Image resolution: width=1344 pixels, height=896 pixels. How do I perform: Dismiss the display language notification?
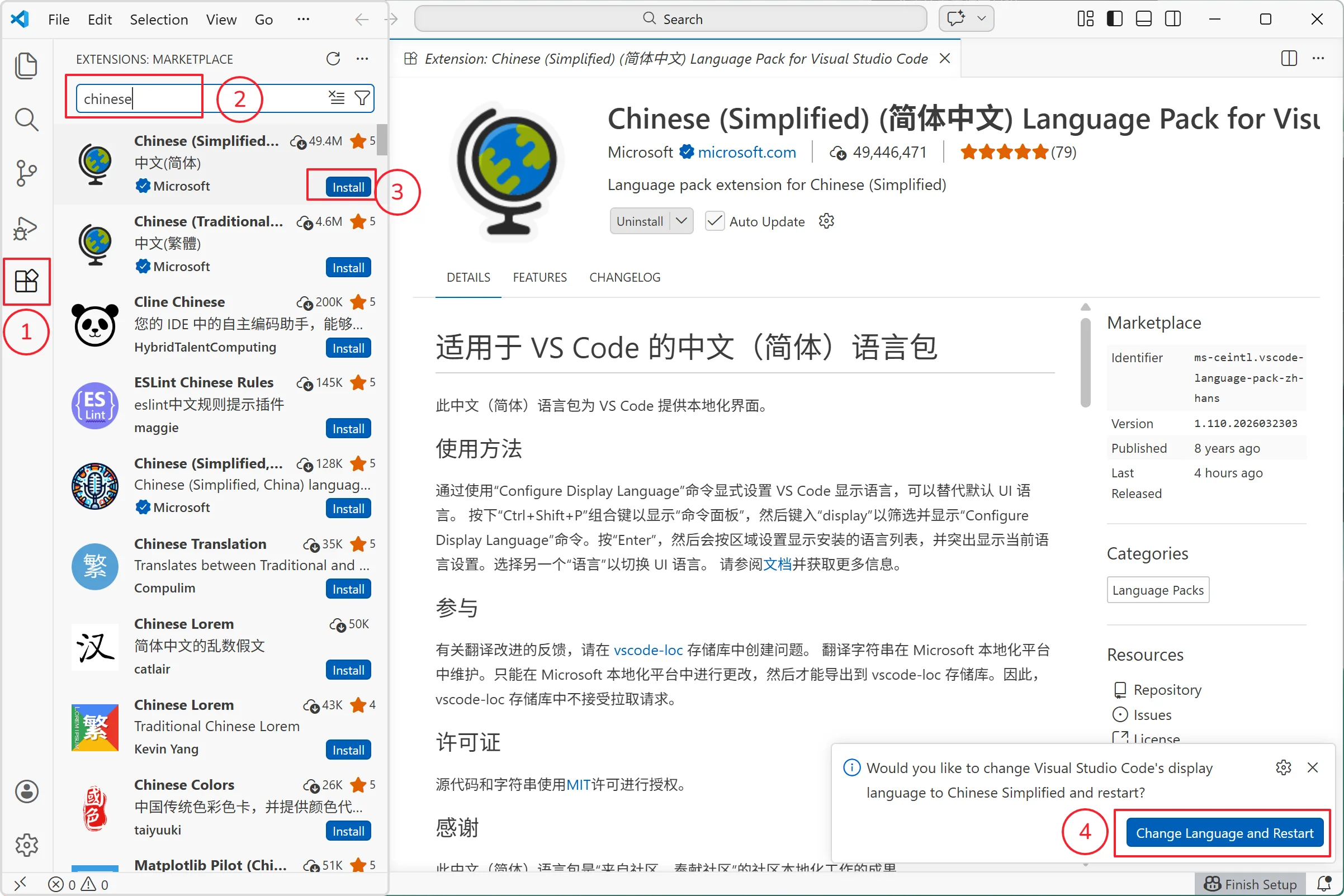pos(1313,767)
